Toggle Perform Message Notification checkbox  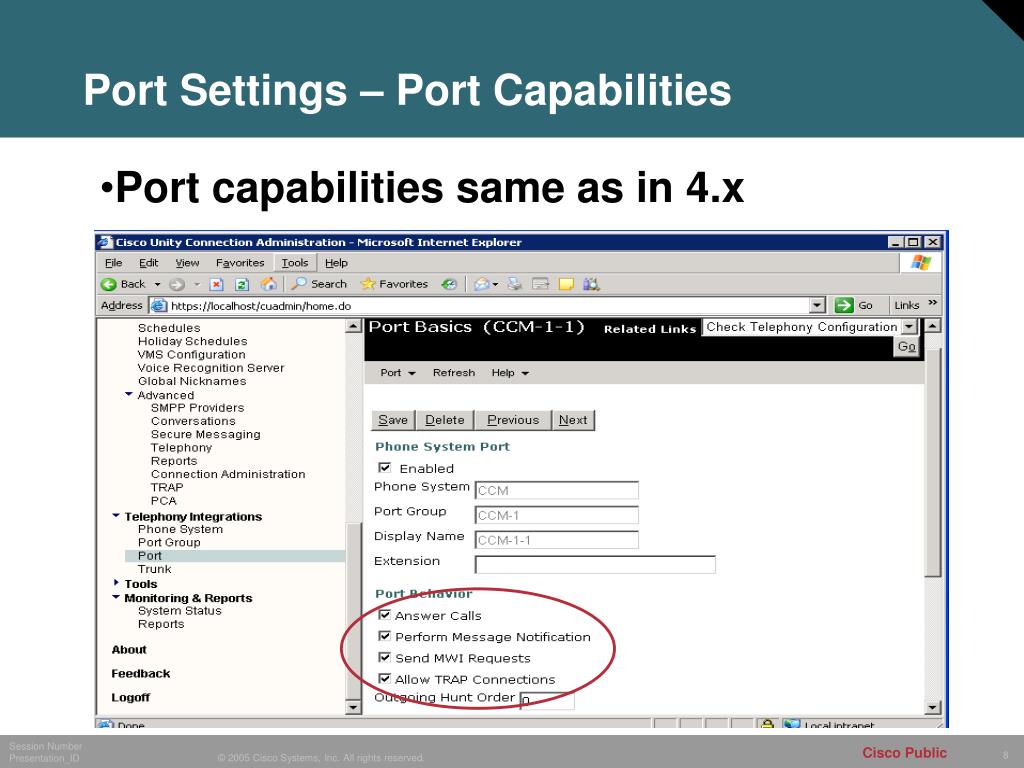(x=385, y=636)
